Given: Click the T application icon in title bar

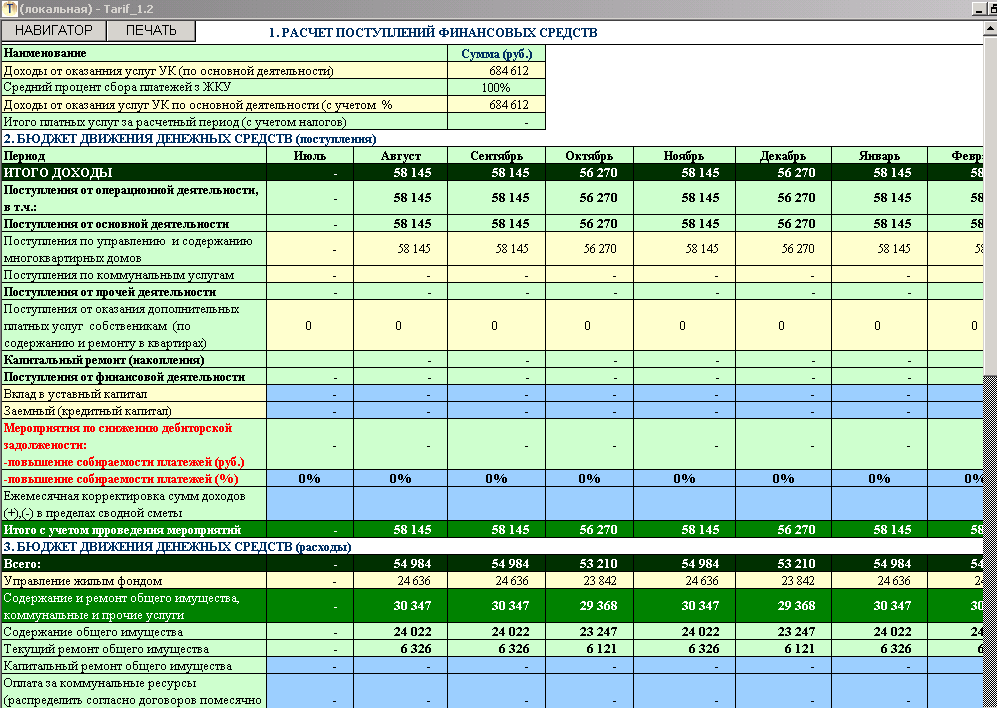Looking at the screenshot, I should tap(10, 9).
